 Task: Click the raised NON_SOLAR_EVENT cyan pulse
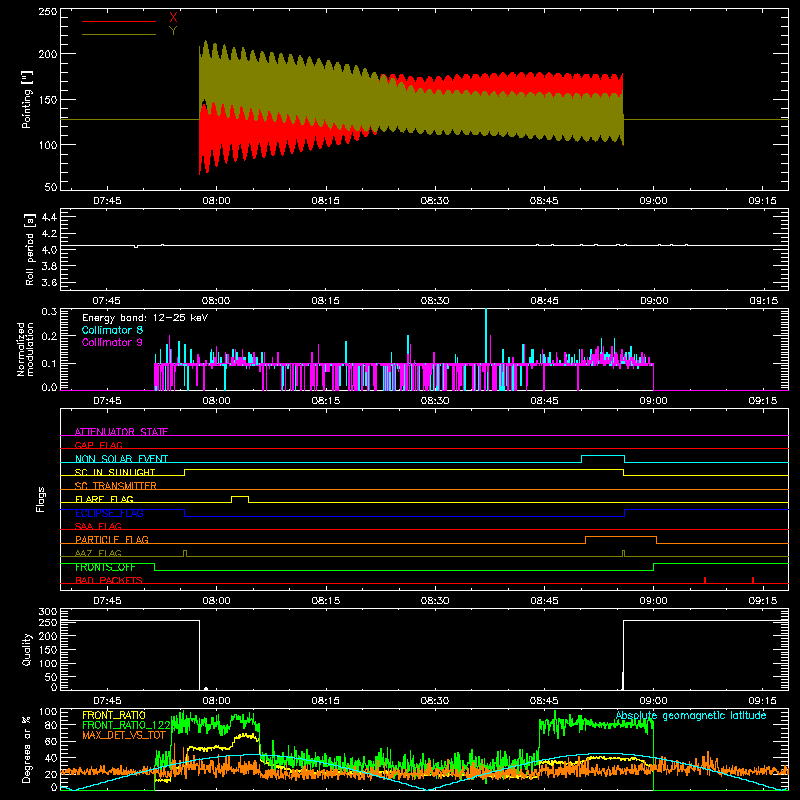[603, 456]
